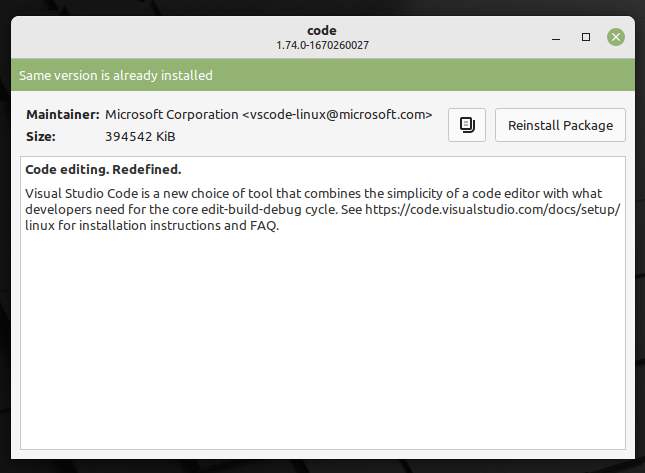Click the size value 394542 KiB
The width and height of the screenshot is (645, 473).
(x=140, y=137)
